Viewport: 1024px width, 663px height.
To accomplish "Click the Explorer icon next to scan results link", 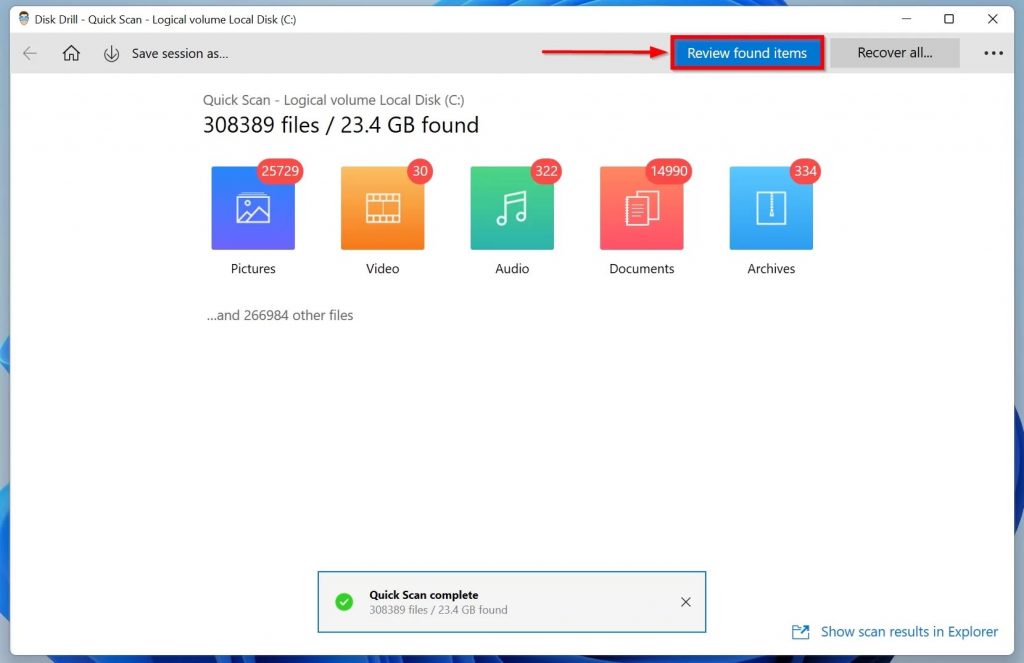I will click(800, 632).
